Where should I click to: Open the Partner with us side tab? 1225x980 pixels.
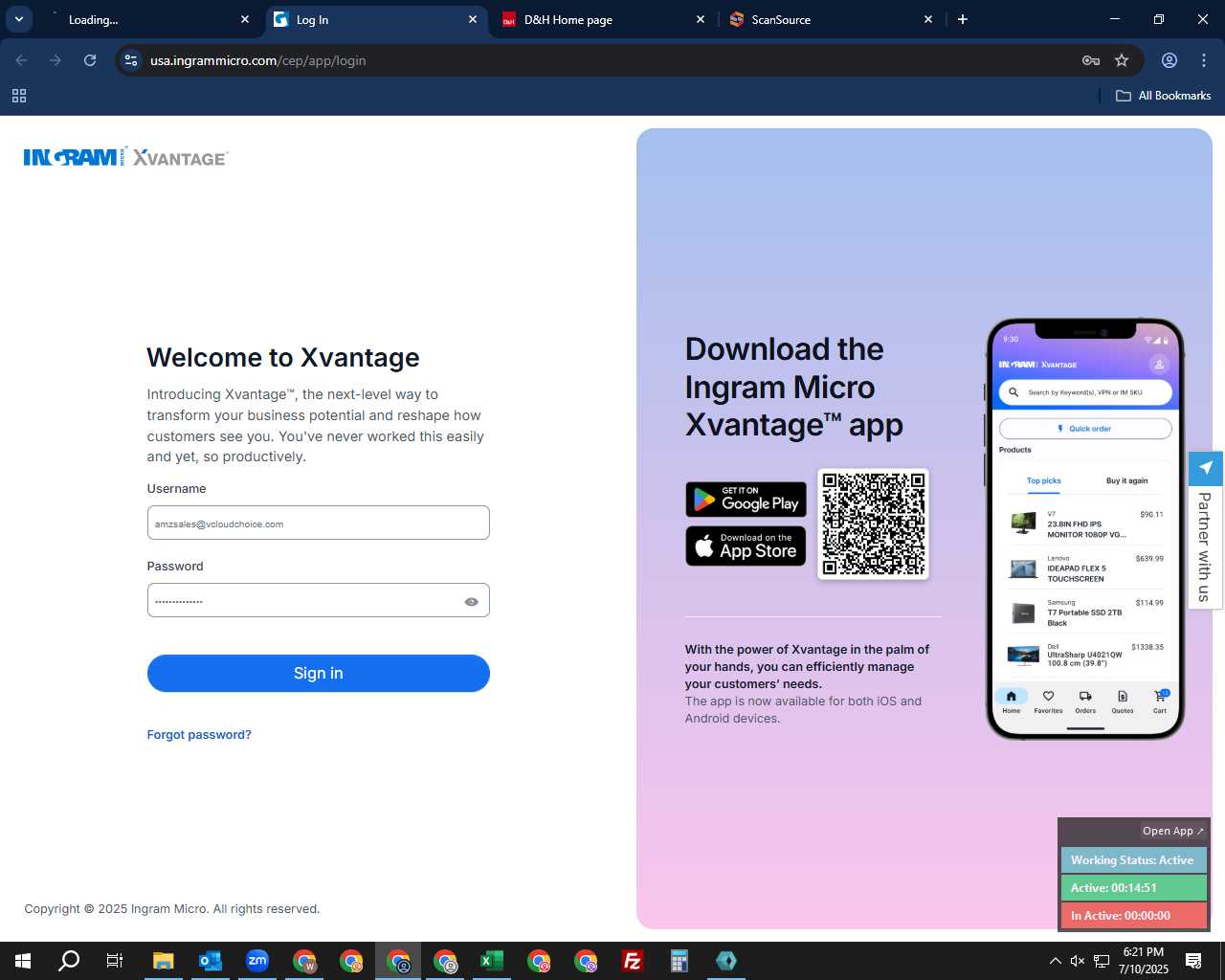(x=1205, y=529)
